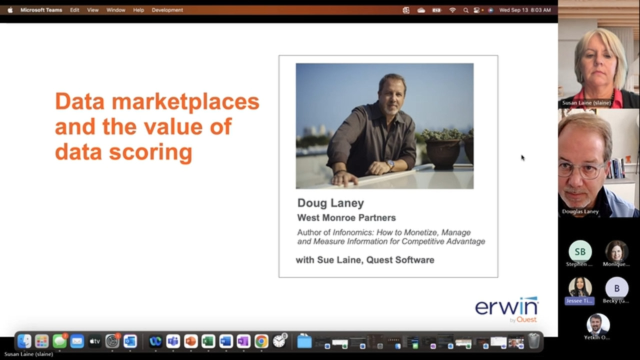Open Mail from the Dock
The height and width of the screenshot is (360, 640).
pos(77,341)
